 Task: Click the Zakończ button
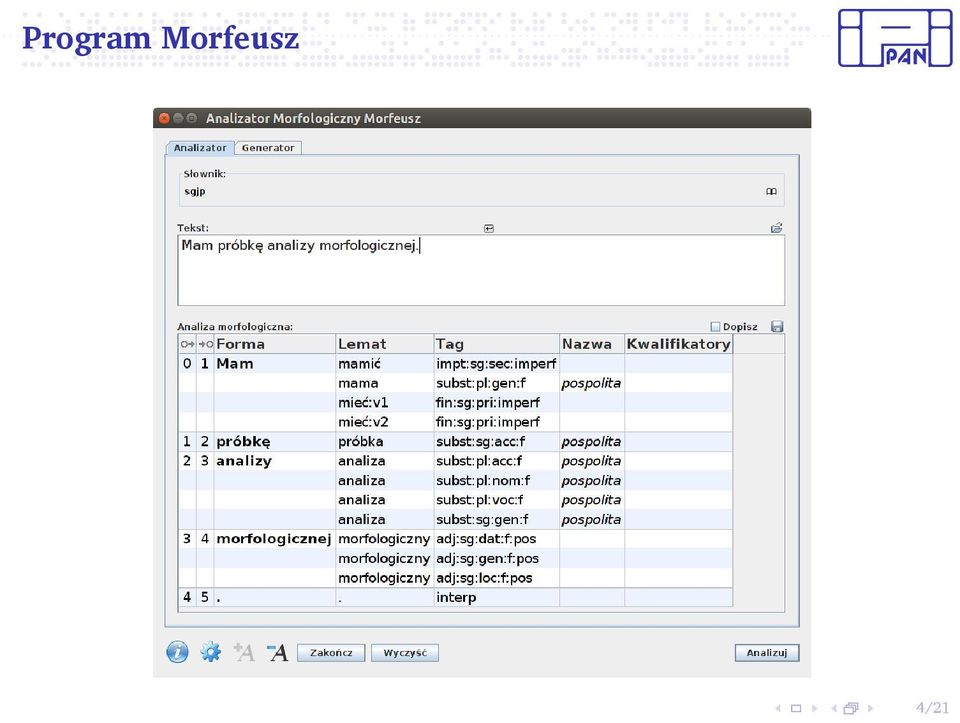[331, 653]
